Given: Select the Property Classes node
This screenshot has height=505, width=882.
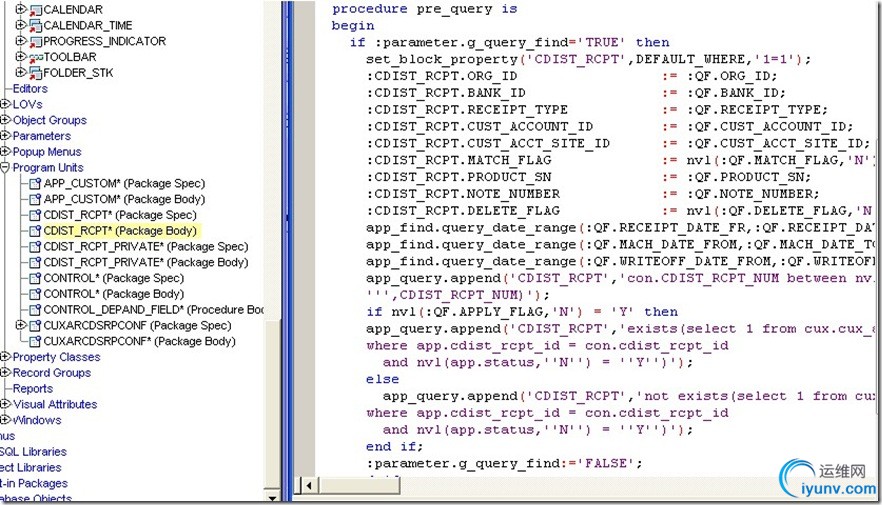Looking at the screenshot, I should tap(56, 357).
